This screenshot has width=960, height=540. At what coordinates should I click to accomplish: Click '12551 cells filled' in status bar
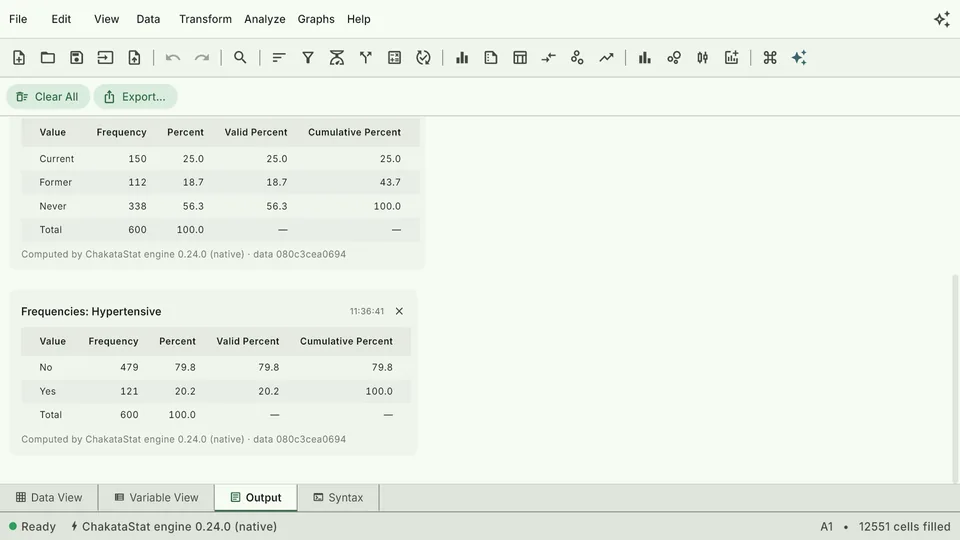click(904, 527)
